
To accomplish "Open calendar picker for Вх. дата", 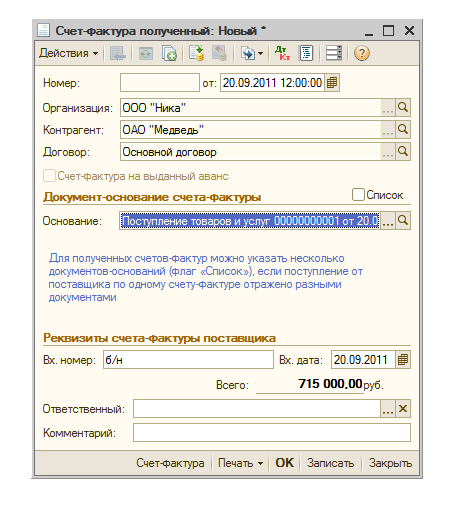I will (403, 360).
